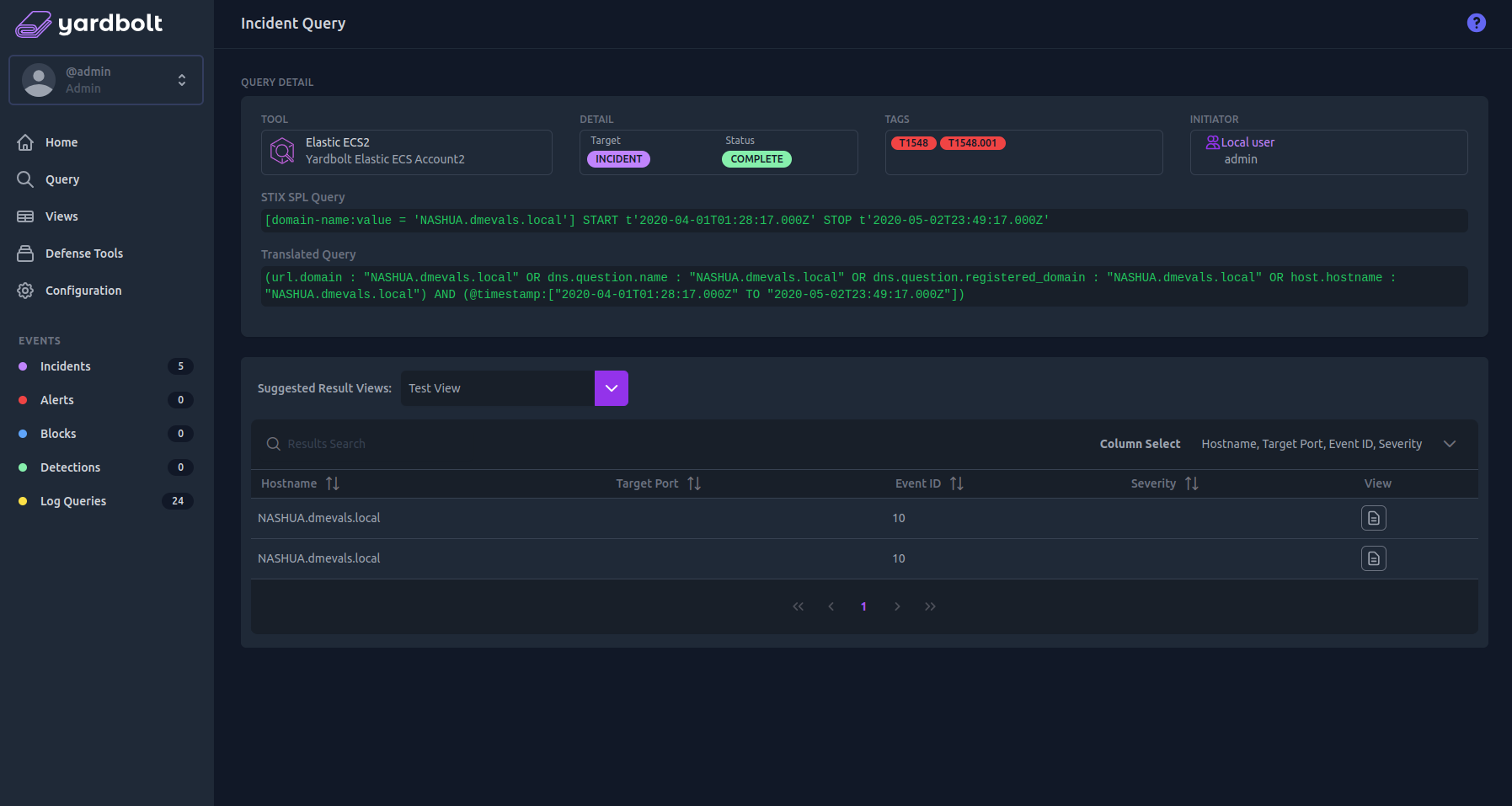Click the STIX SPL query text
The width and height of the screenshot is (1512, 806).
pos(657,221)
